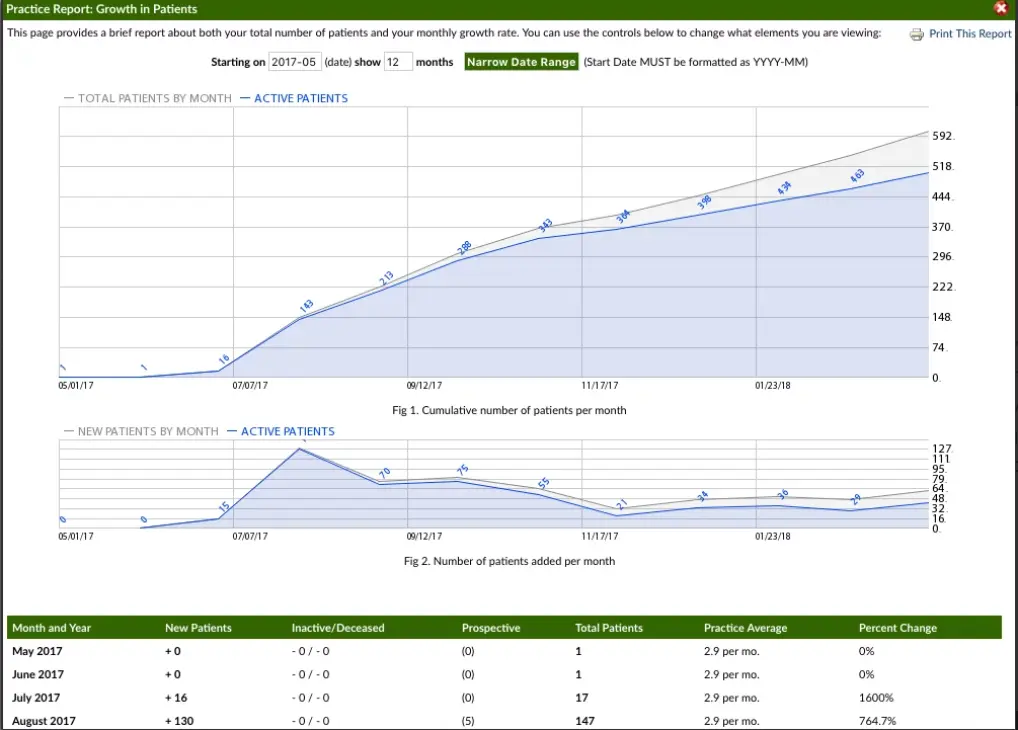1018x730 pixels.
Task: Toggle the Active Patients series in Fig 1 legend
Action: (303, 97)
